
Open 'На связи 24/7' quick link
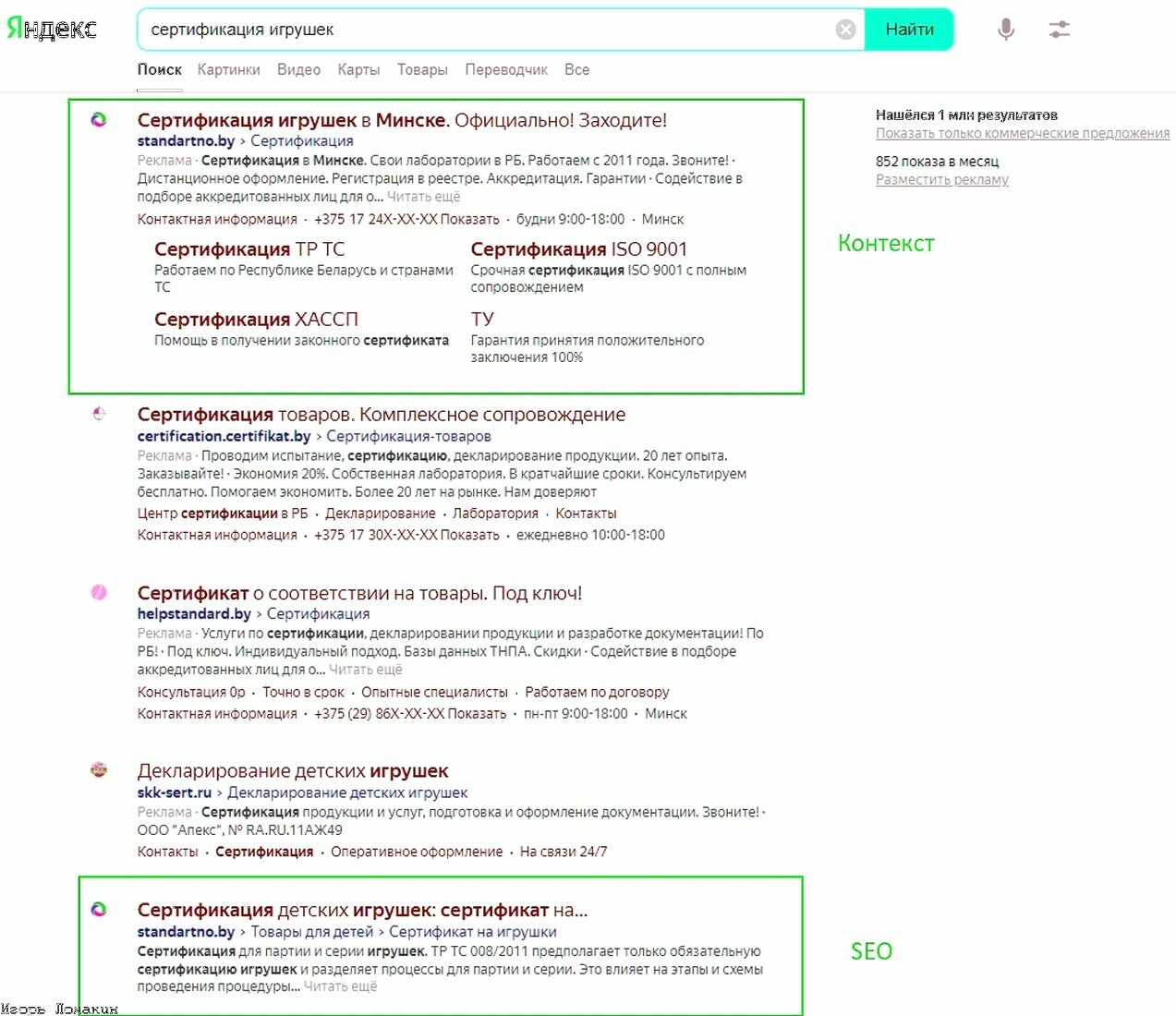(x=564, y=852)
